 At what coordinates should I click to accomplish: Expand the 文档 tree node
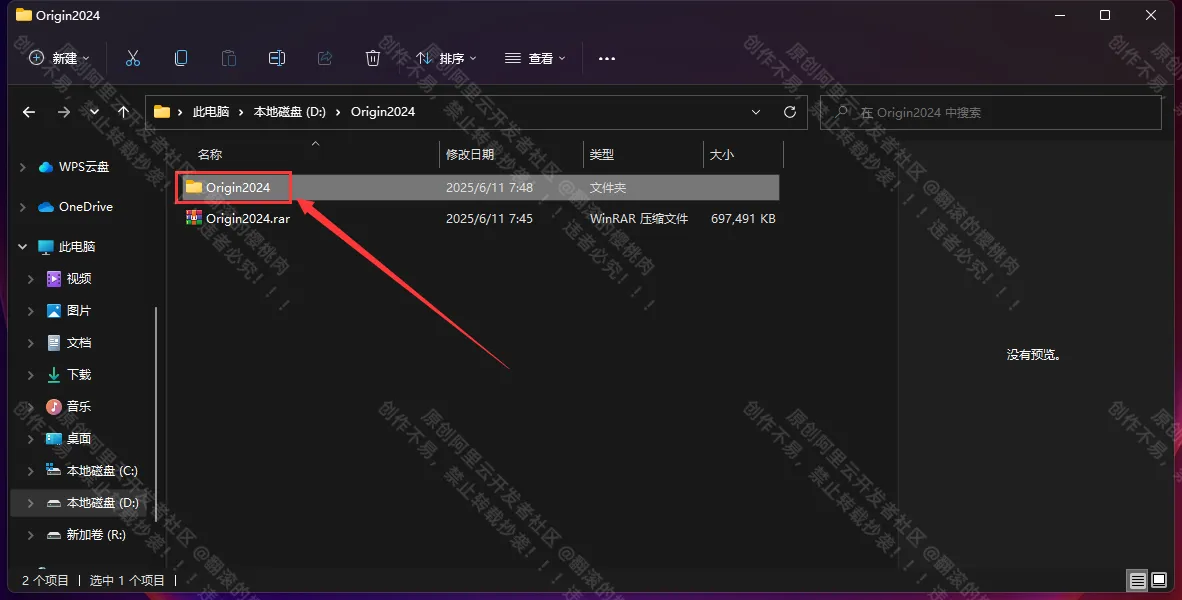click(31, 343)
